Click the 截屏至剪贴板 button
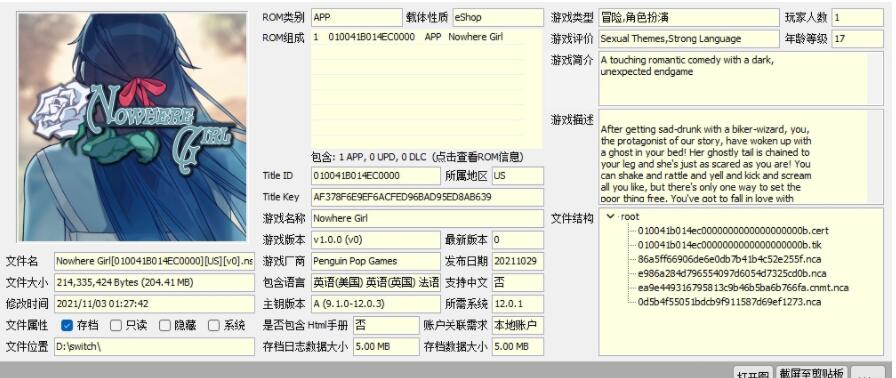 [811, 374]
